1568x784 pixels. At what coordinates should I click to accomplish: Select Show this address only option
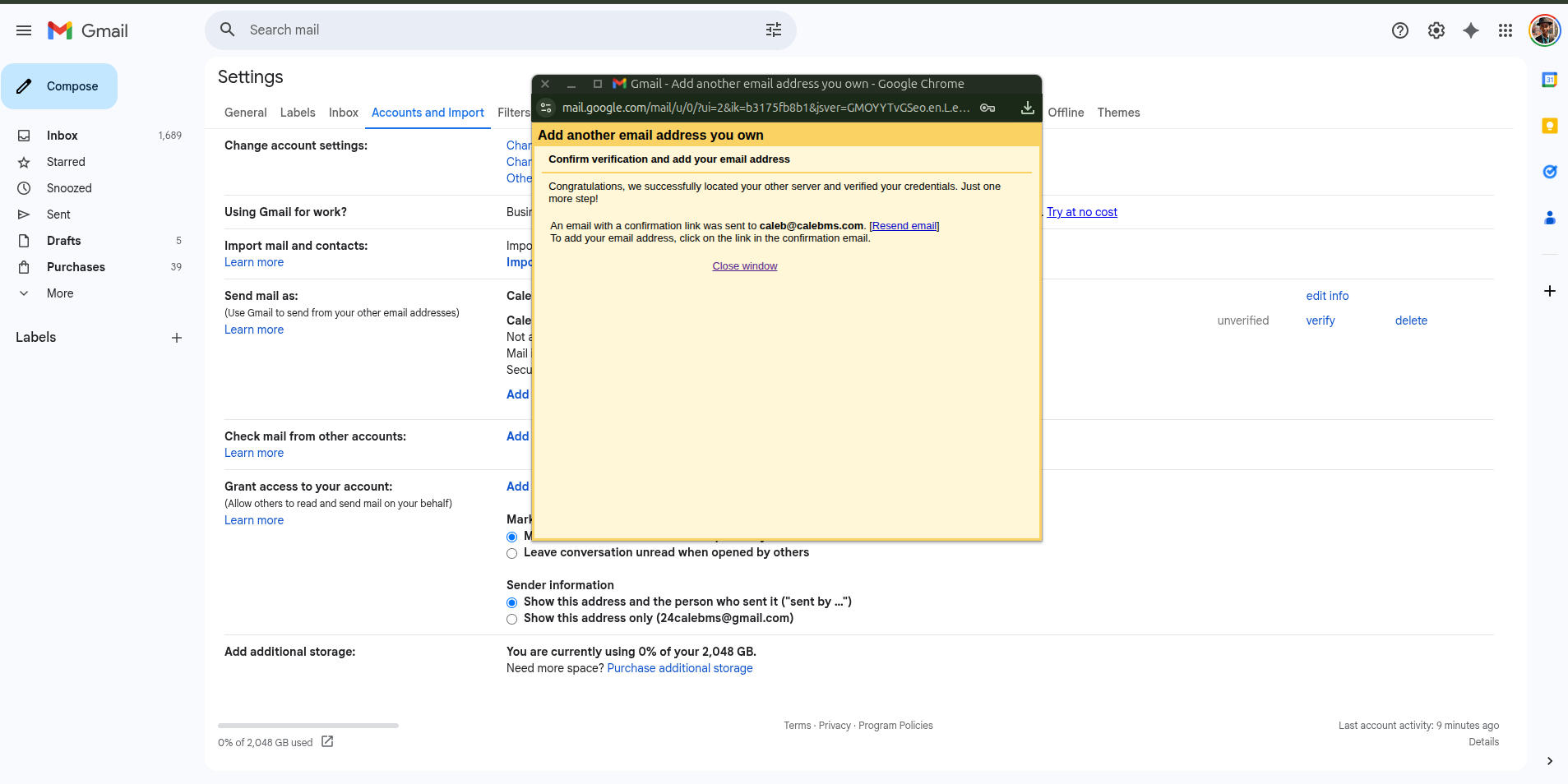click(x=512, y=619)
